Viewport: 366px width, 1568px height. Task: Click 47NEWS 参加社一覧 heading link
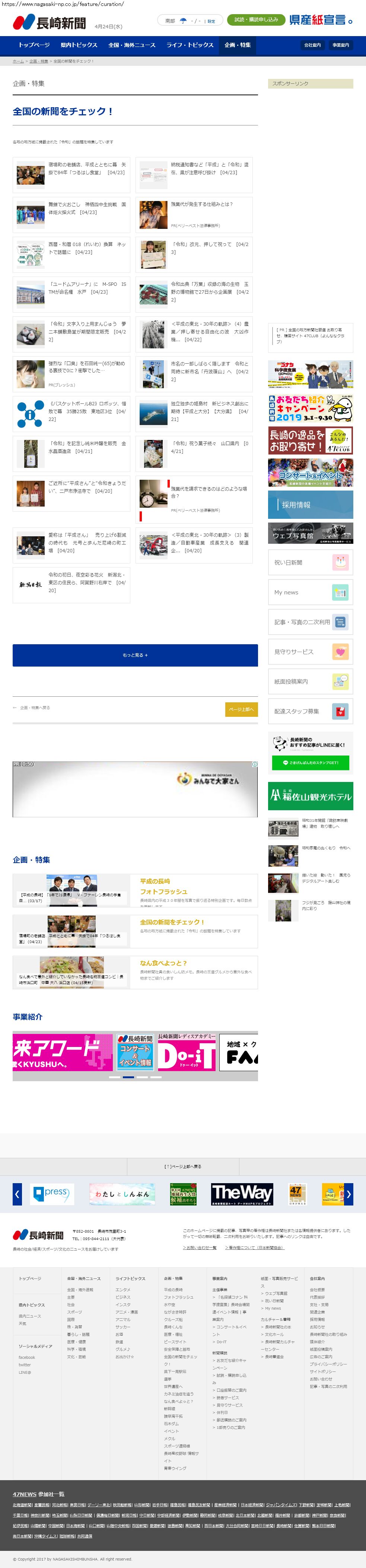(38, 1494)
